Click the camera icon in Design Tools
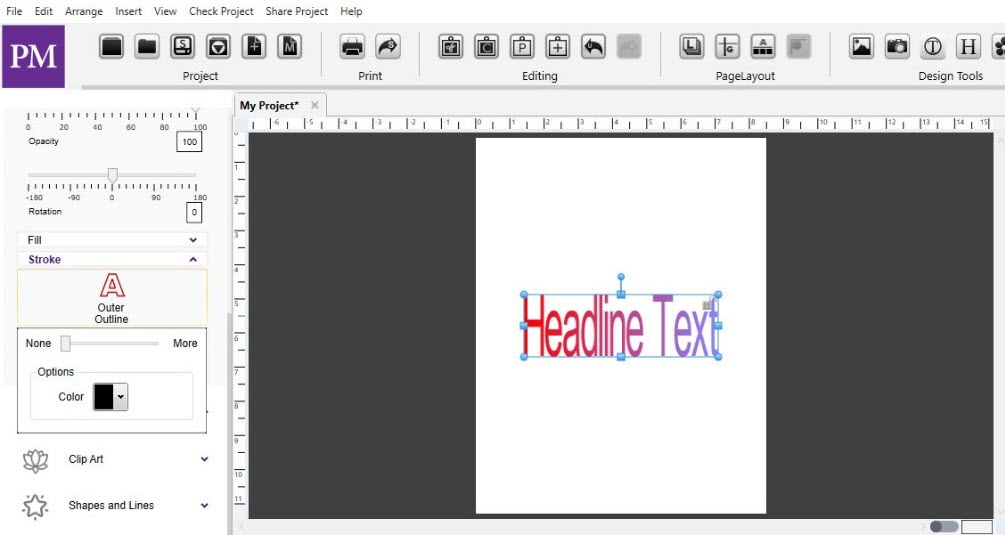Screen dimensions: 1005x535 click(897, 47)
